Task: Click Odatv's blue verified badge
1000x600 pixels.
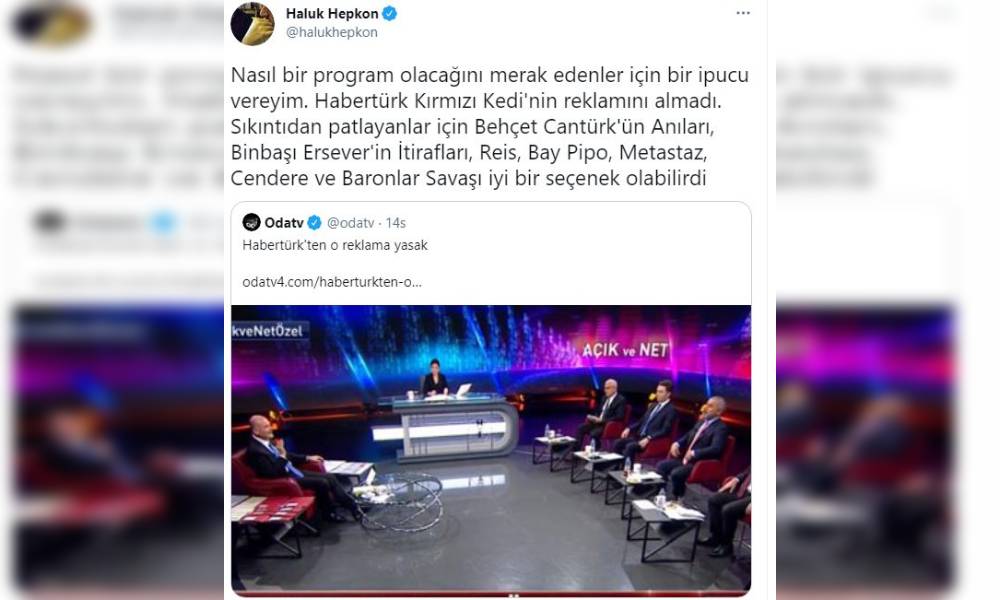Action: 314,223
